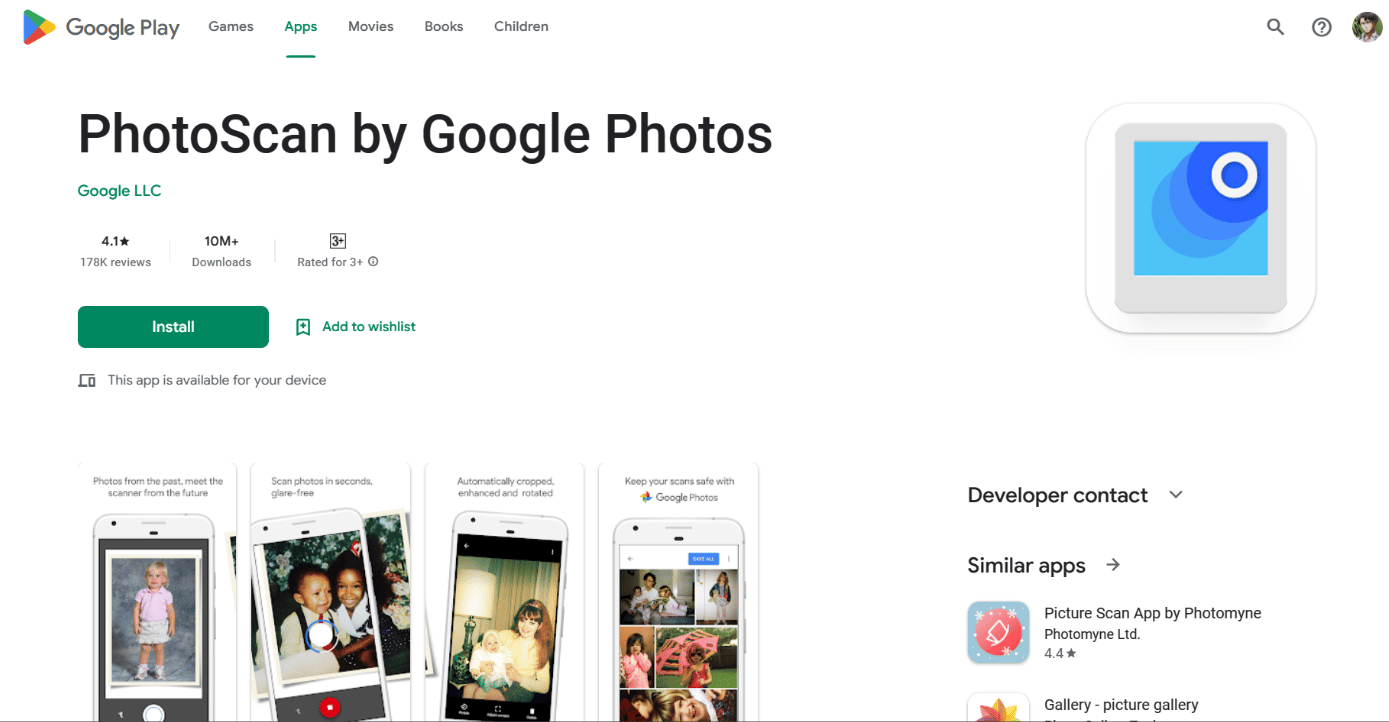1389x722 pixels.
Task: Click the green Install button
Action: 173,327
